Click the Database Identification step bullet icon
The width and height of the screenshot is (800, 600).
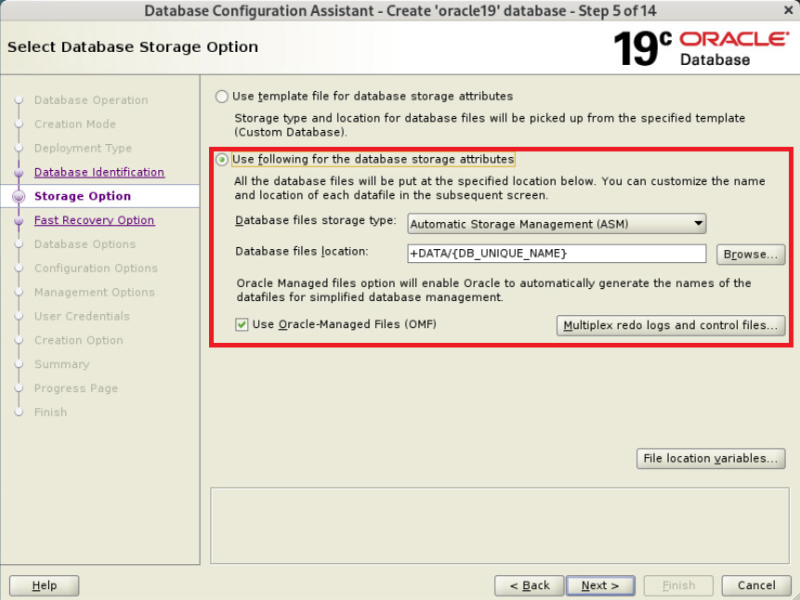pos(19,173)
